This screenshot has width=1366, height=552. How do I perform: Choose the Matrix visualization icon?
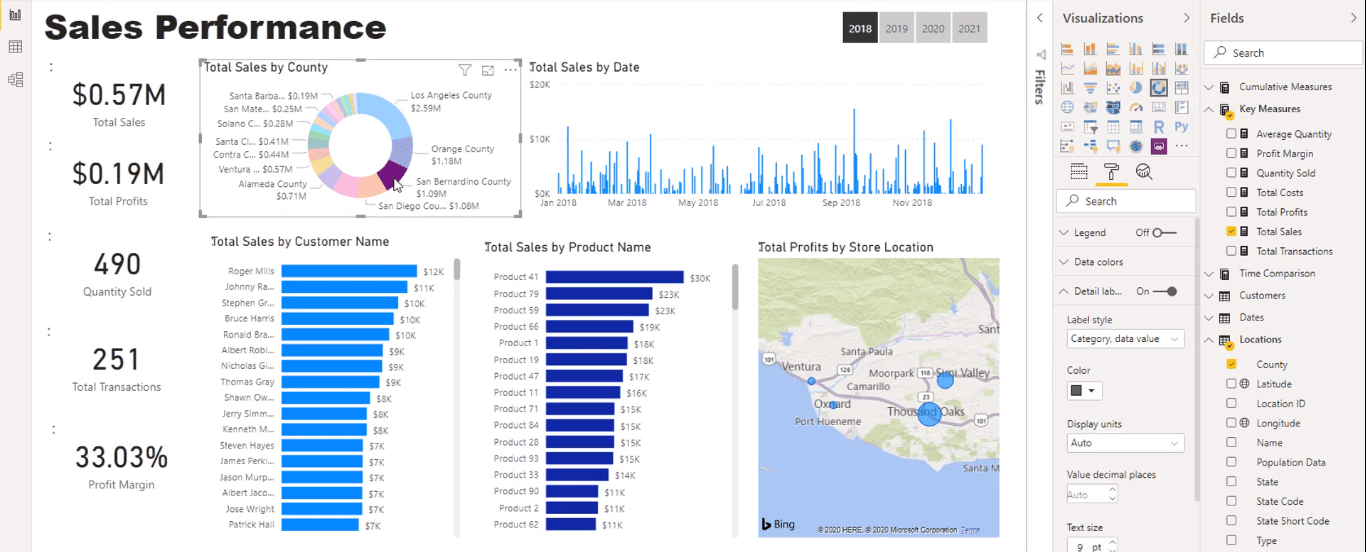coord(1136,127)
